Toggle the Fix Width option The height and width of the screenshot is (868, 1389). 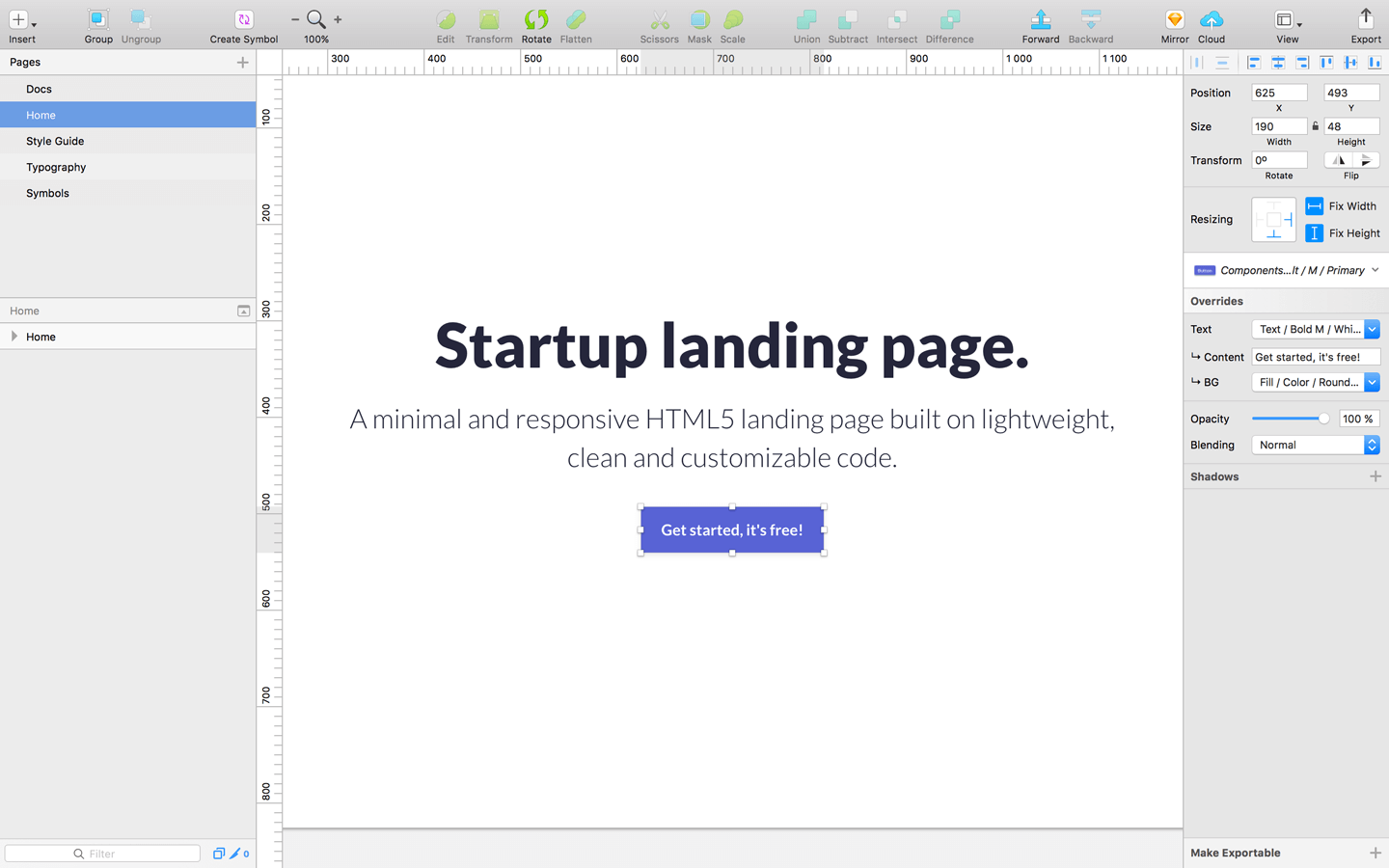[x=1314, y=206]
